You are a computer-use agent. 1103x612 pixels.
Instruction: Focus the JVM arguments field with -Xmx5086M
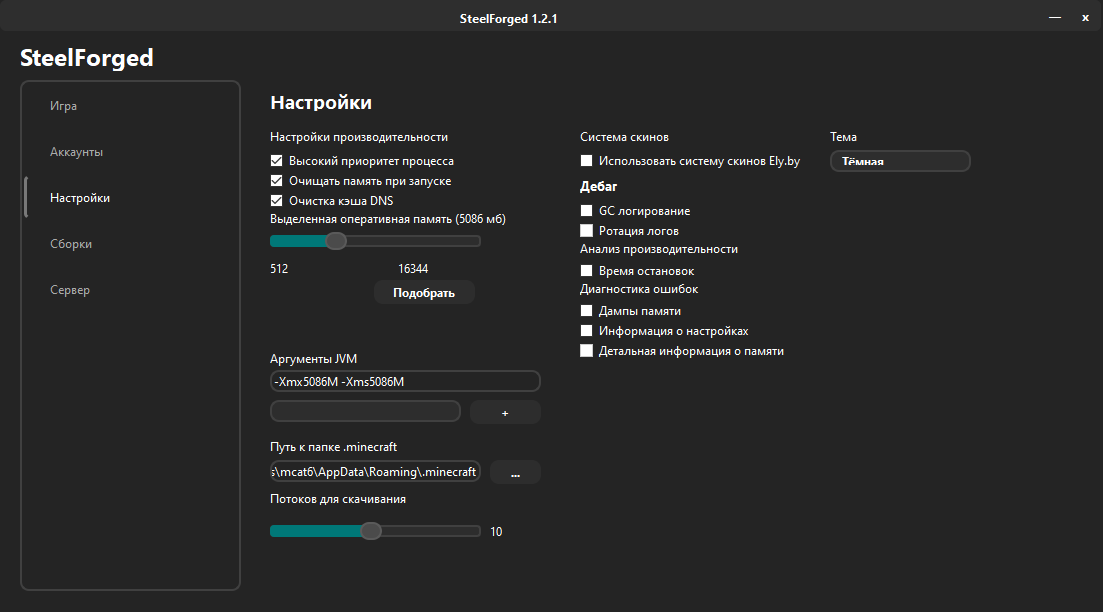(x=405, y=381)
